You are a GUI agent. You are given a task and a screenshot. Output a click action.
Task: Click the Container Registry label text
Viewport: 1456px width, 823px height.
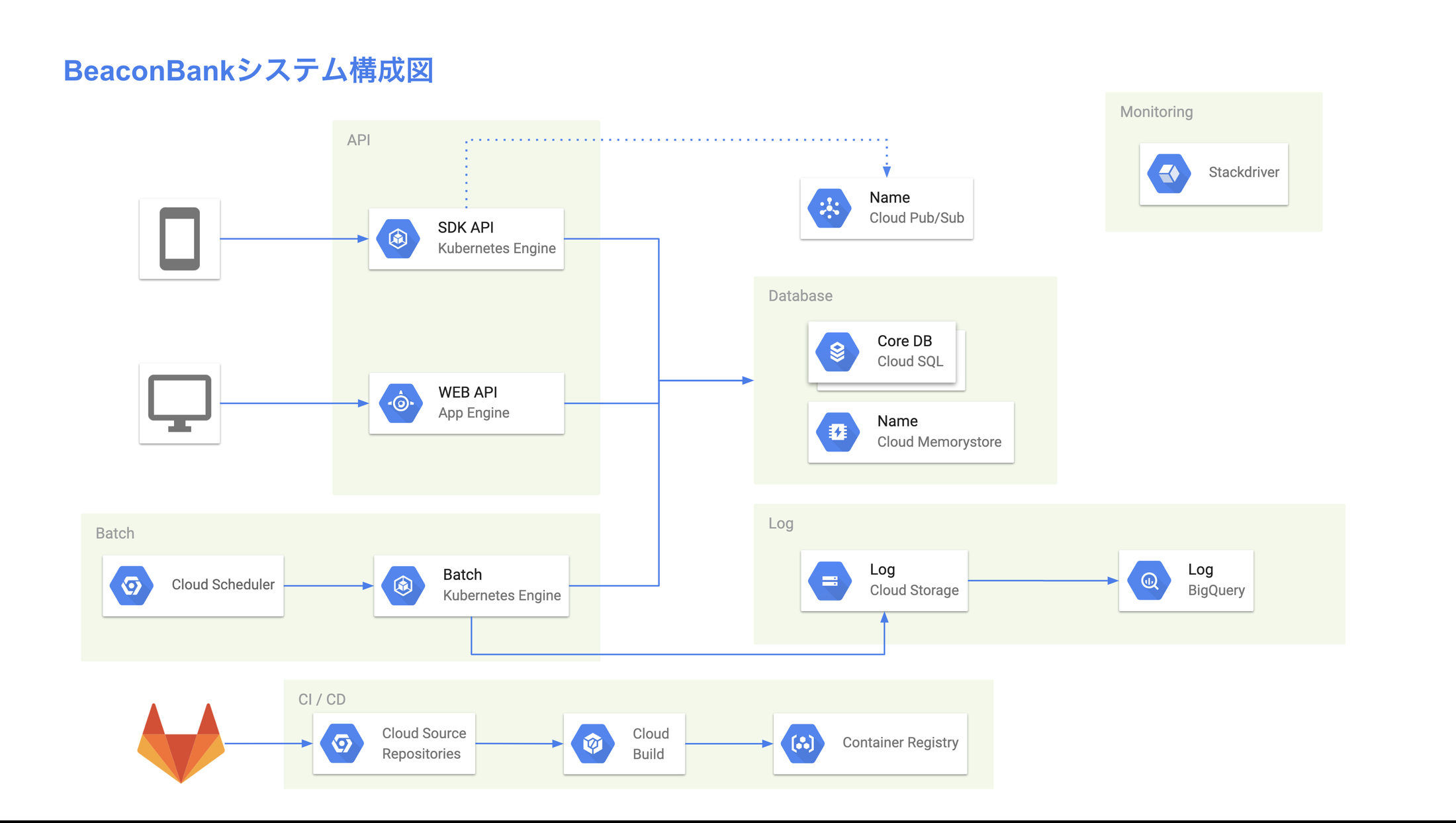click(x=900, y=742)
